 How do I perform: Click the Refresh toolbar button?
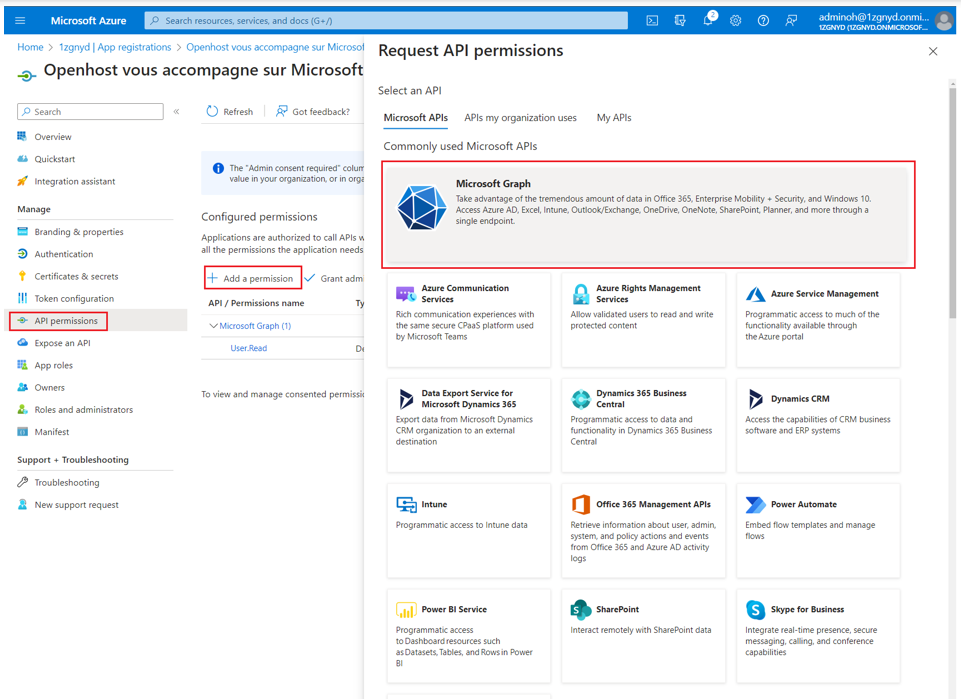pyautogui.click(x=230, y=111)
